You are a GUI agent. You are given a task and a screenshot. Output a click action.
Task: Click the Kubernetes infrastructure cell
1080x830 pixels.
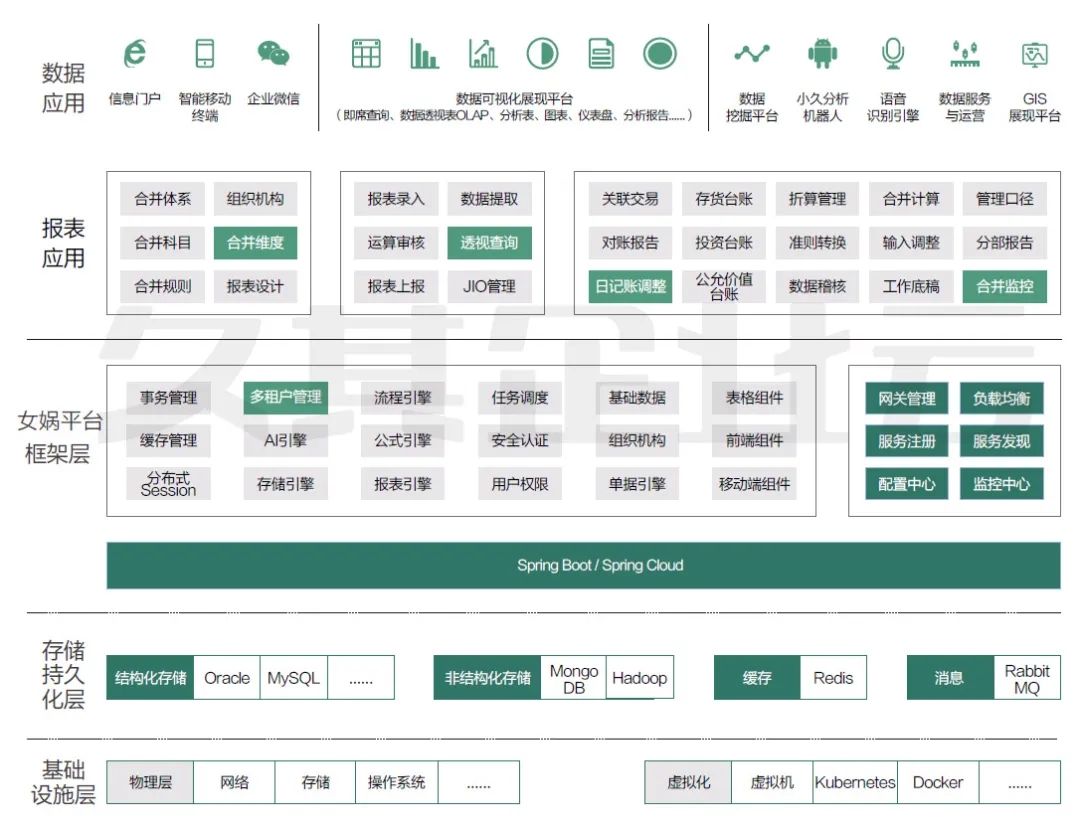click(855, 782)
